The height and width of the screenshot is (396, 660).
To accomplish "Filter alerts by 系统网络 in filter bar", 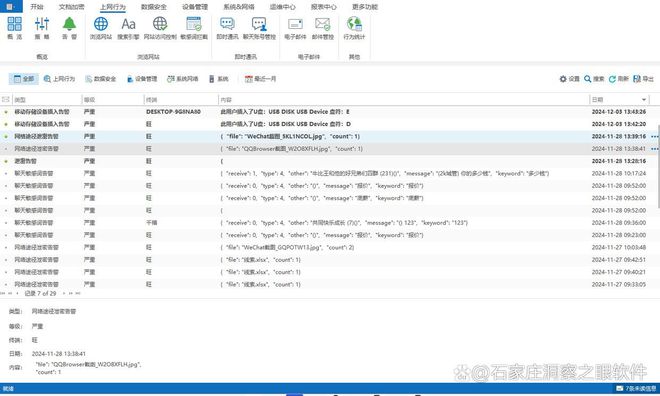I will click(182, 79).
